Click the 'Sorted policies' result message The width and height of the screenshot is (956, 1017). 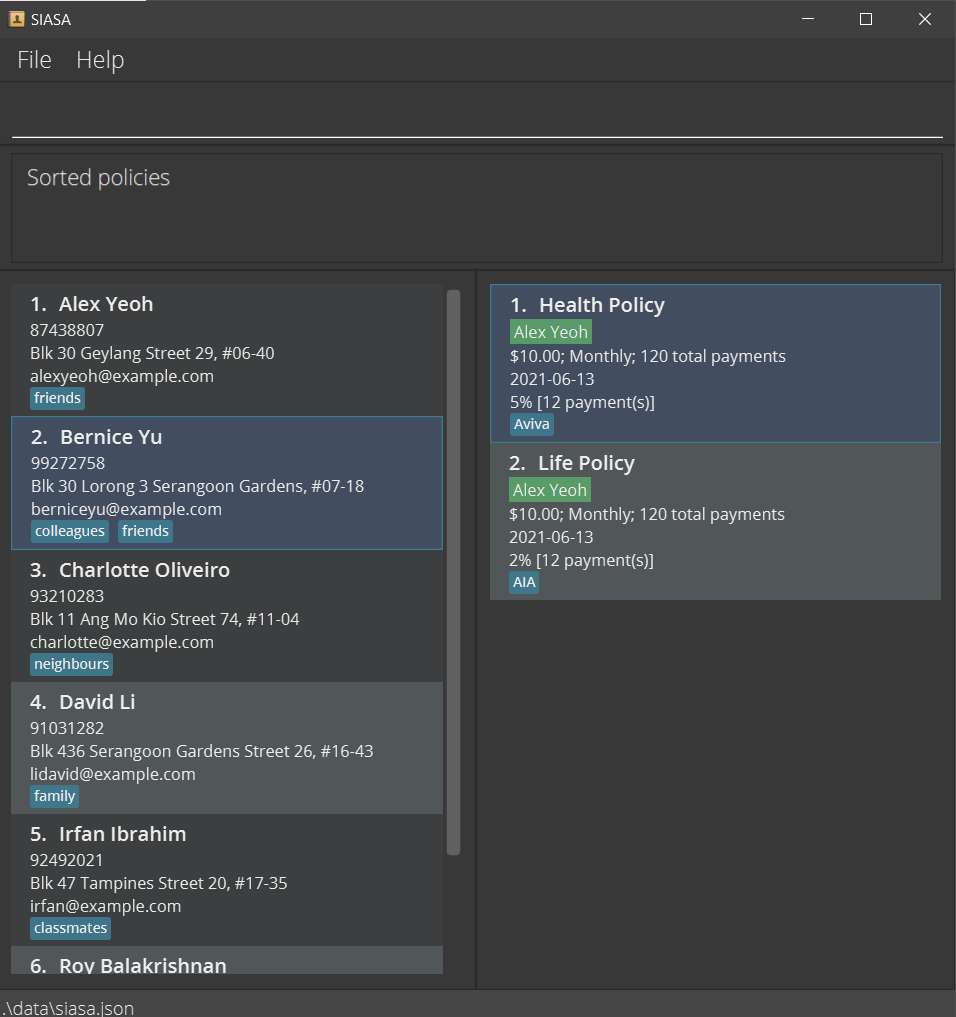pos(99,178)
